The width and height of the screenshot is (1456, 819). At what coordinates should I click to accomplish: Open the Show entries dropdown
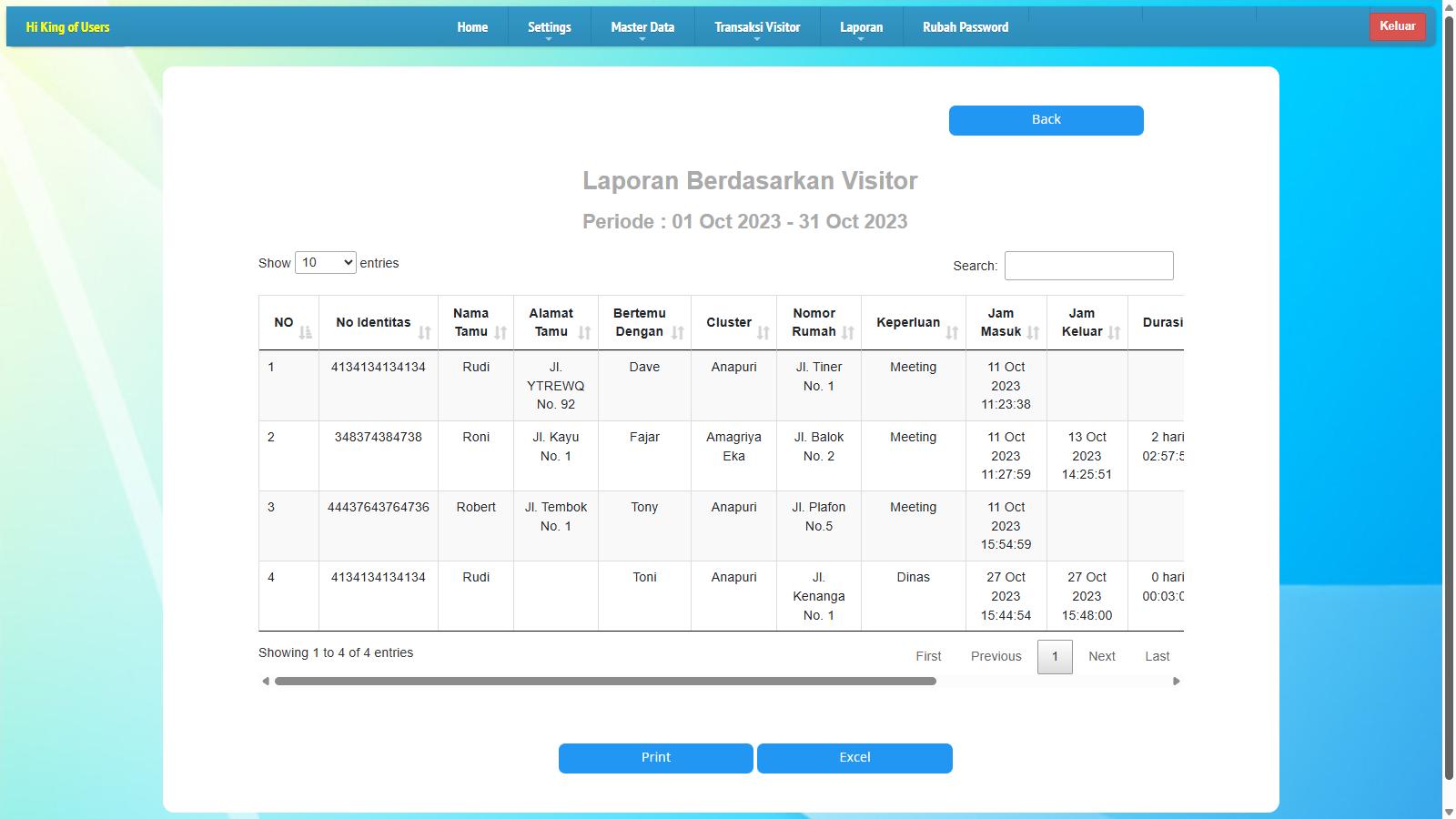point(325,263)
